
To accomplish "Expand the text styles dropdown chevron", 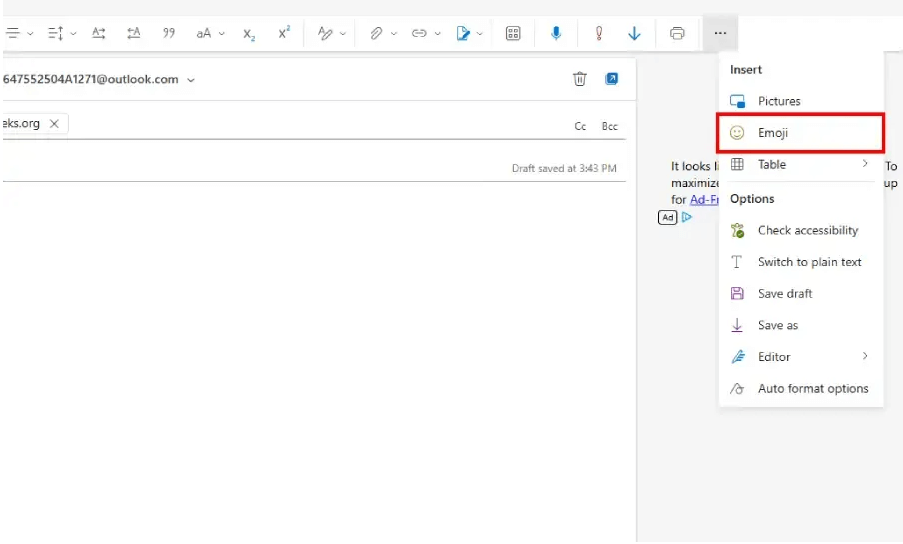I will 343,33.
